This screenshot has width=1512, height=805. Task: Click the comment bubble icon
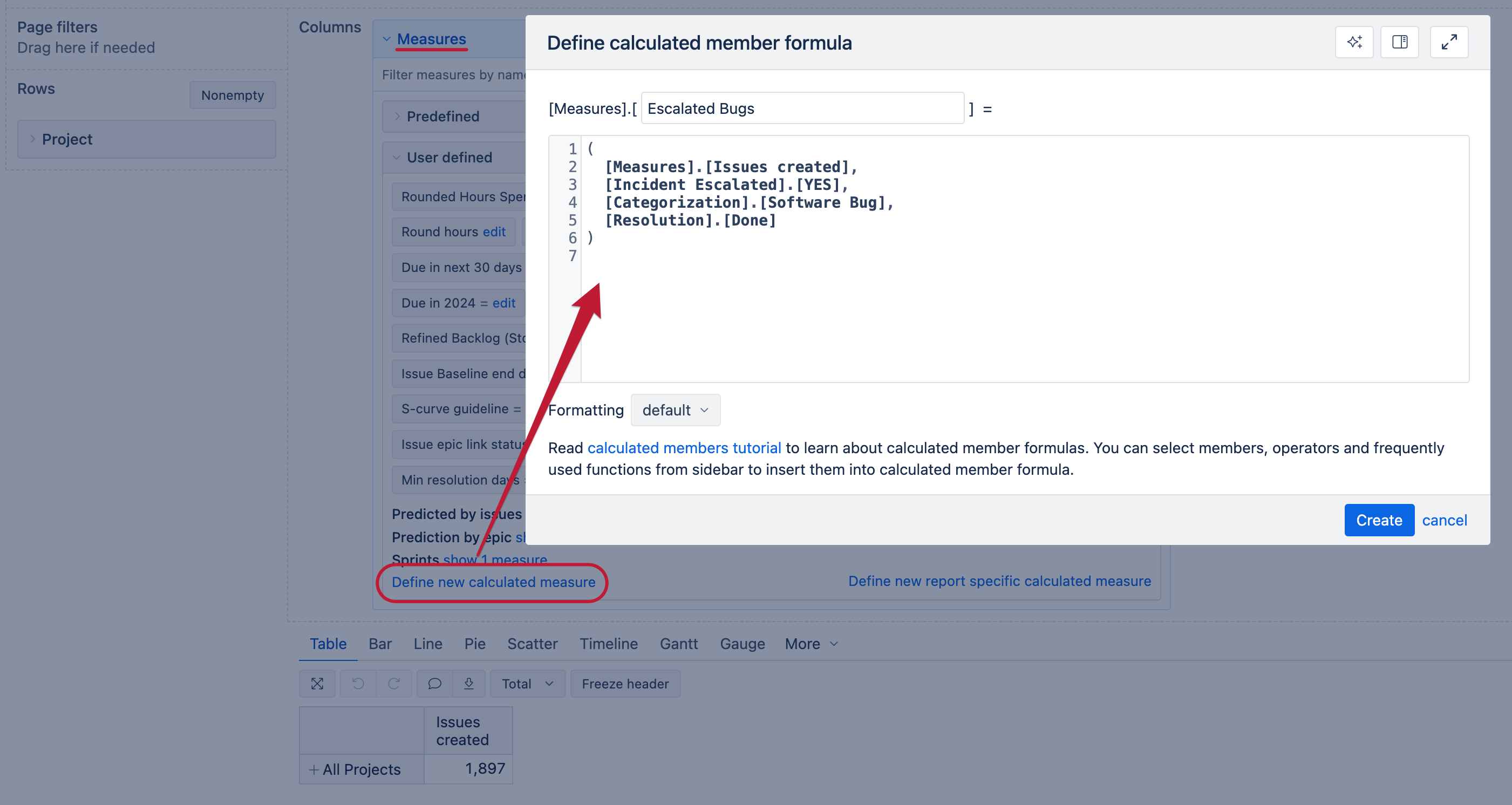click(434, 684)
